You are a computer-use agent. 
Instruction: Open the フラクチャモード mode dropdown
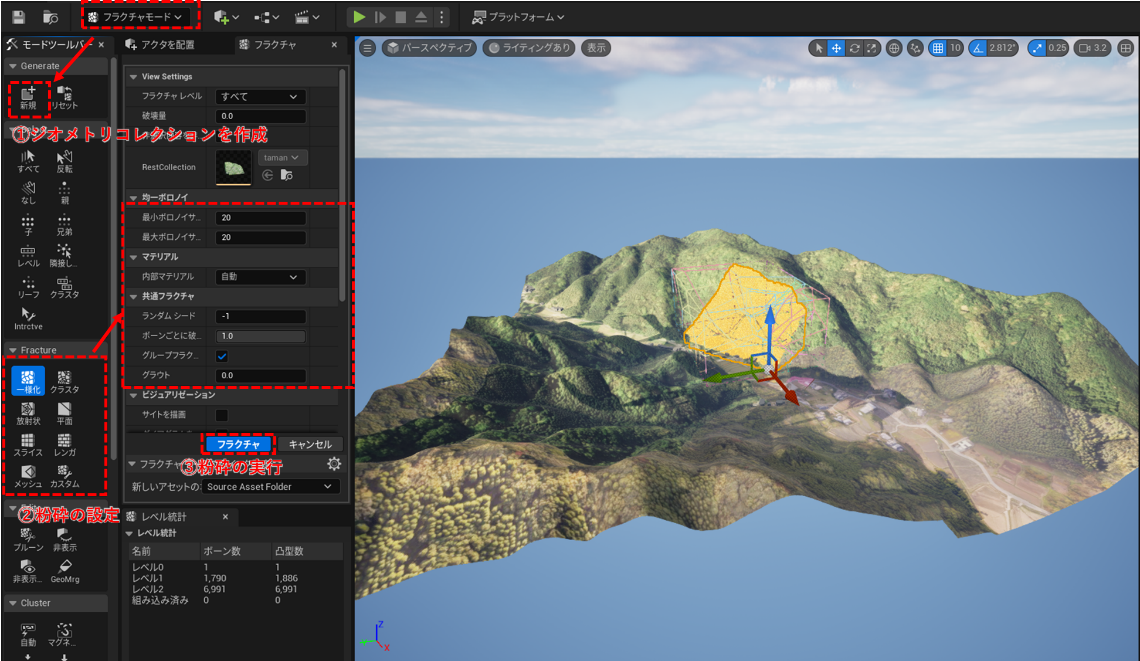coord(135,17)
